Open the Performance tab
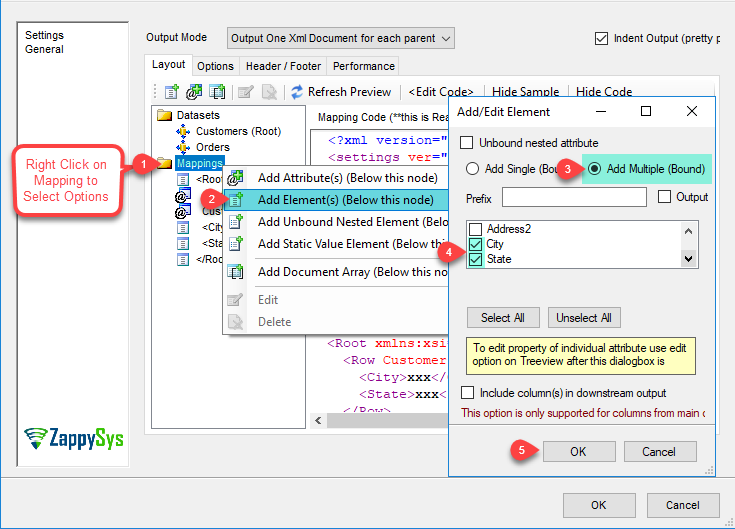The width and height of the screenshot is (735, 529). click(364, 66)
